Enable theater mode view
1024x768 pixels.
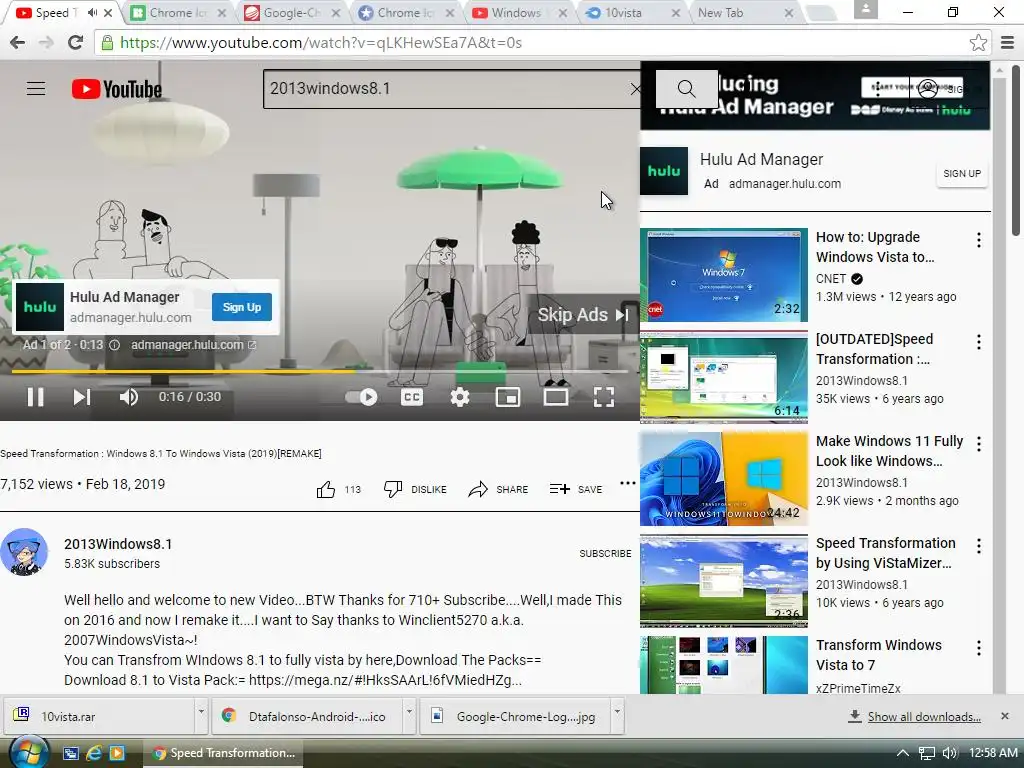click(556, 396)
